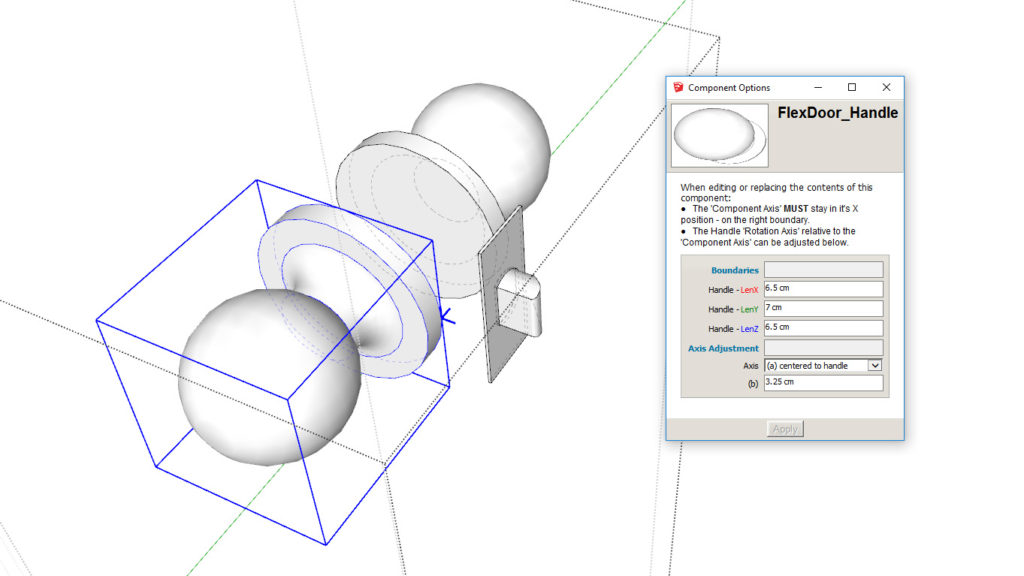Click the Handle LenX value field
The height and width of the screenshot is (576, 1024).
(x=822, y=289)
